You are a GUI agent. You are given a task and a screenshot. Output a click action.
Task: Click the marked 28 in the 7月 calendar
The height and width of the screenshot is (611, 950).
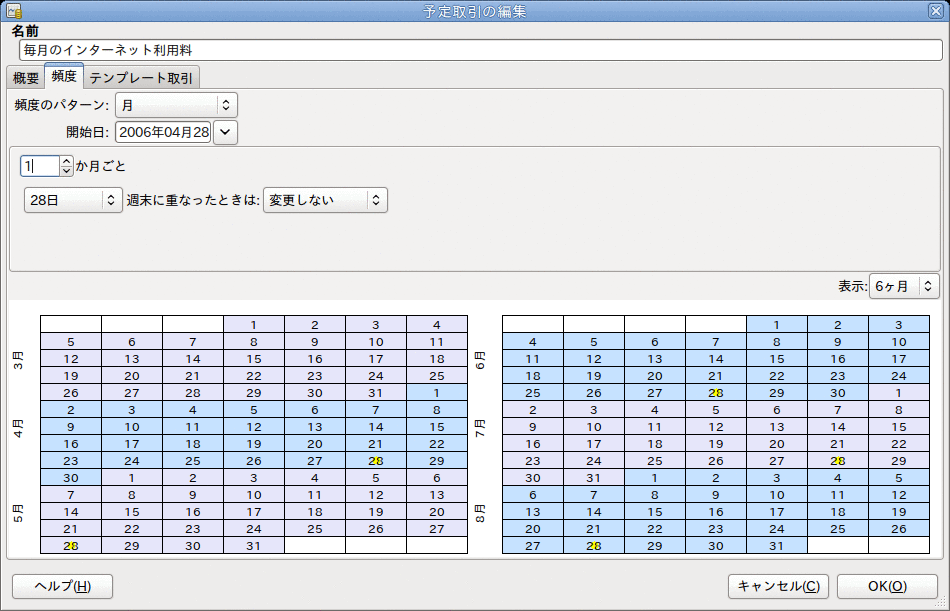pyautogui.click(x=838, y=461)
